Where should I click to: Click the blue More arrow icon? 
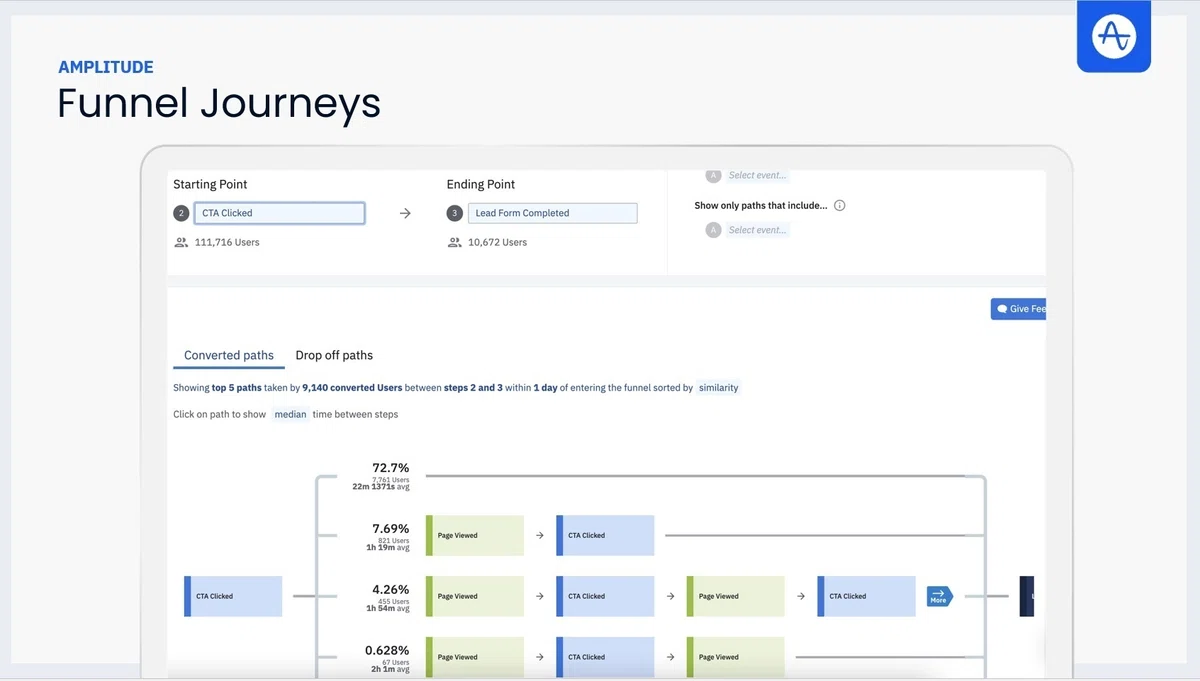(x=939, y=596)
